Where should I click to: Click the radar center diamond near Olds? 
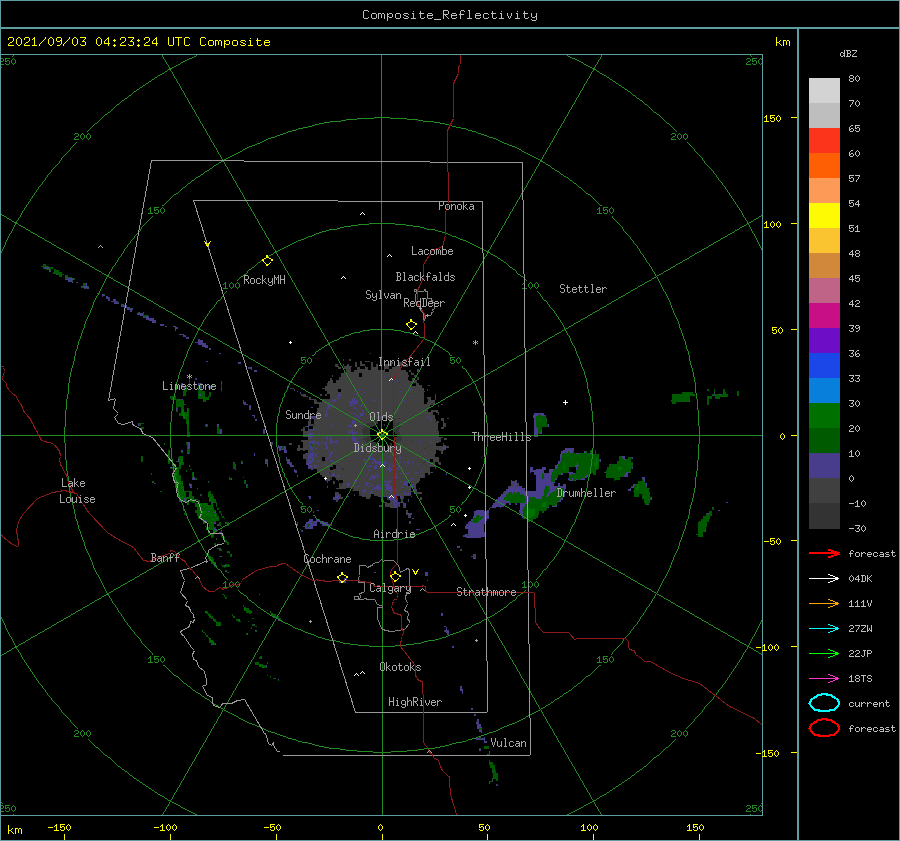(382, 435)
